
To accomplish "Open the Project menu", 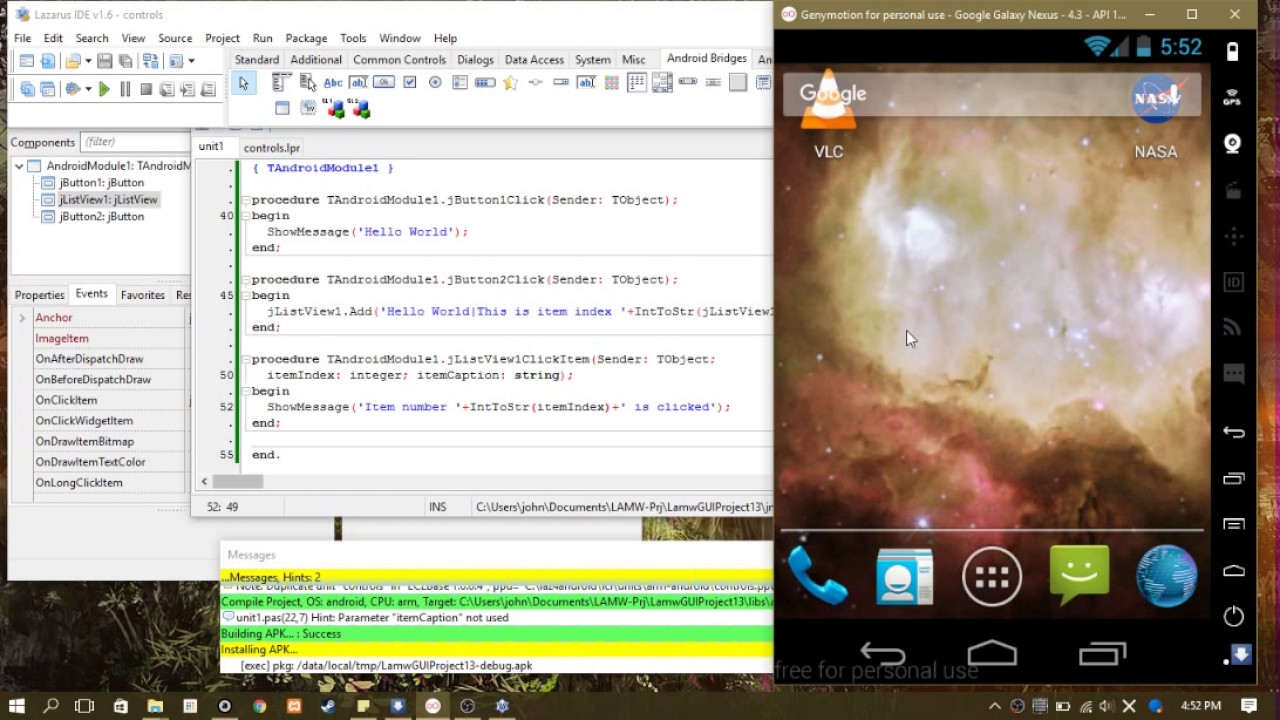I will pyautogui.click(x=222, y=38).
